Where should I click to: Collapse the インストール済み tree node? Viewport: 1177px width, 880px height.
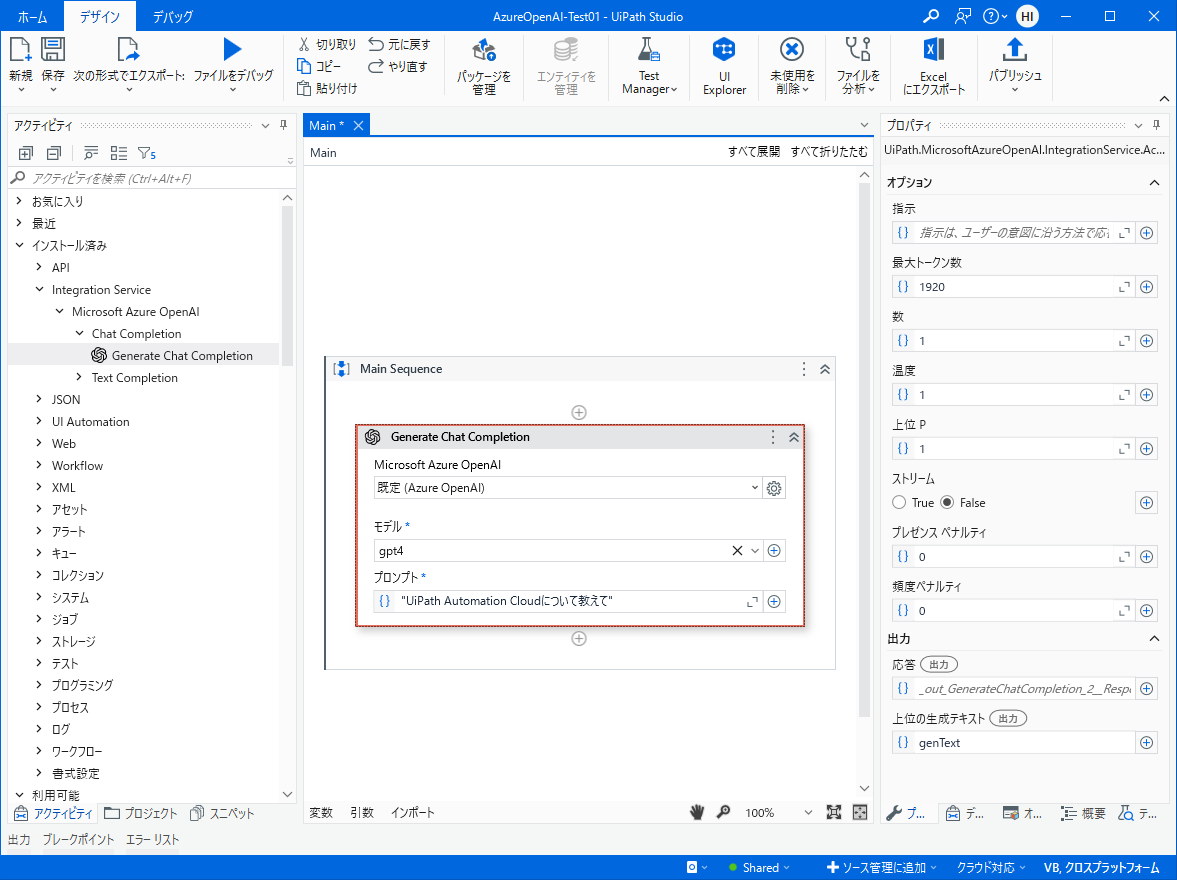tap(20, 245)
